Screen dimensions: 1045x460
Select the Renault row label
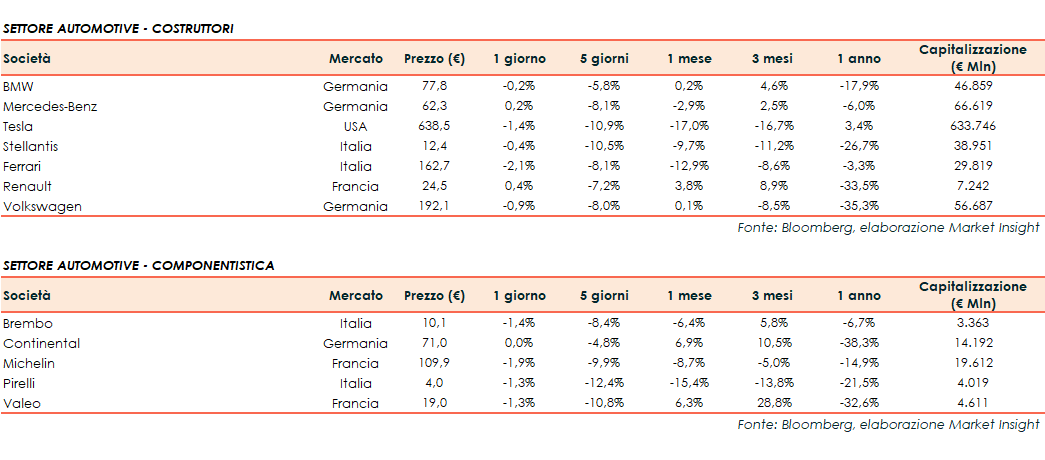click(27, 186)
